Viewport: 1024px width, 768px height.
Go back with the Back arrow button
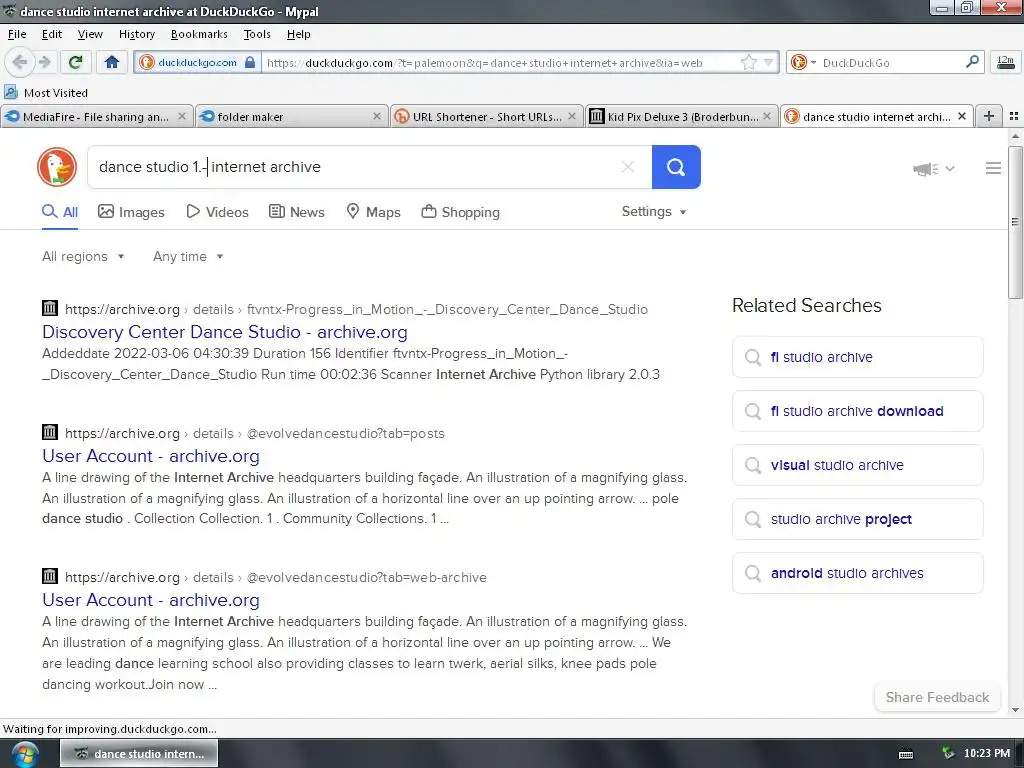pyautogui.click(x=19, y=62)
